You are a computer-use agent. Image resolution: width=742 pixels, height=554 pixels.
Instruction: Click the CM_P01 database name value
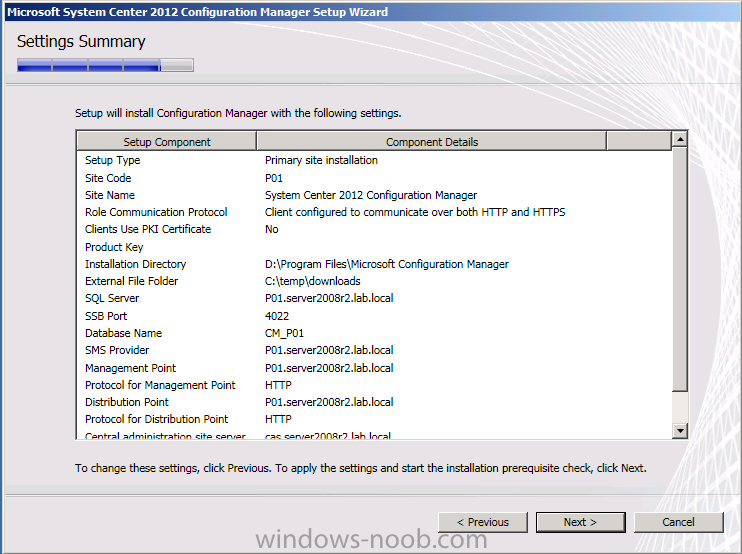(x=284, y=334)
